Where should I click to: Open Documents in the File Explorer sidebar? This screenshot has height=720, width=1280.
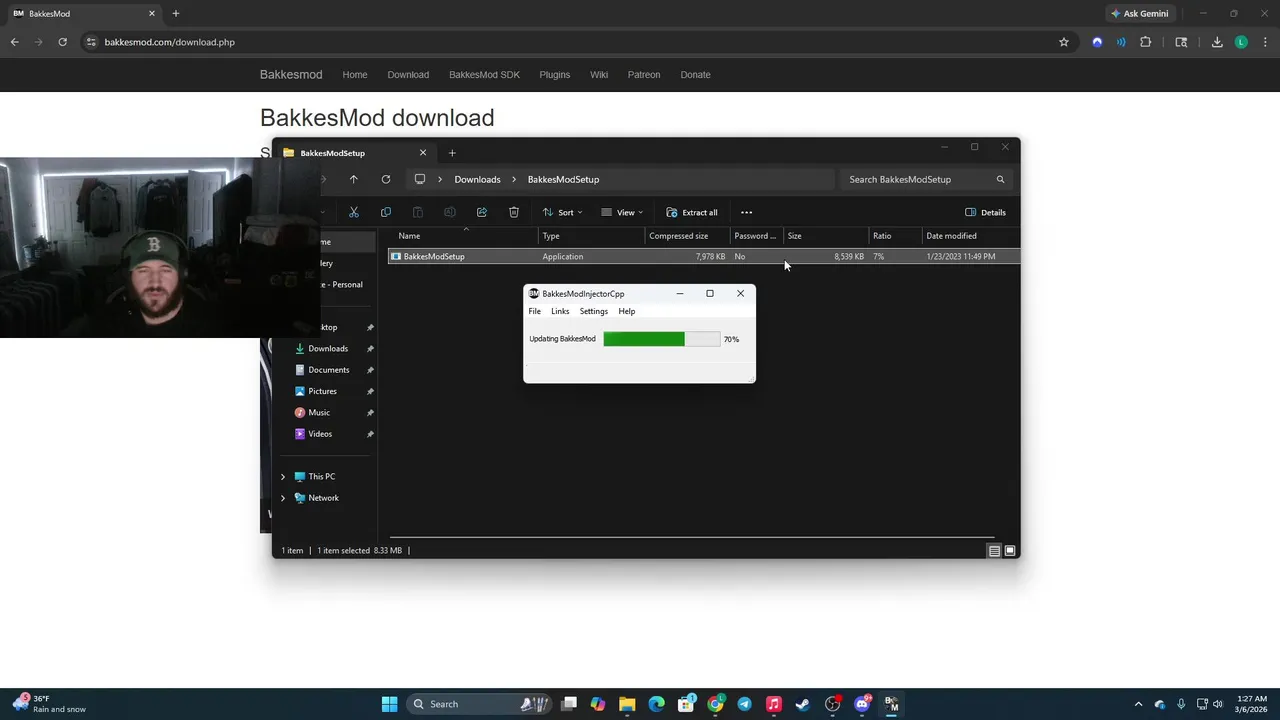329,370
